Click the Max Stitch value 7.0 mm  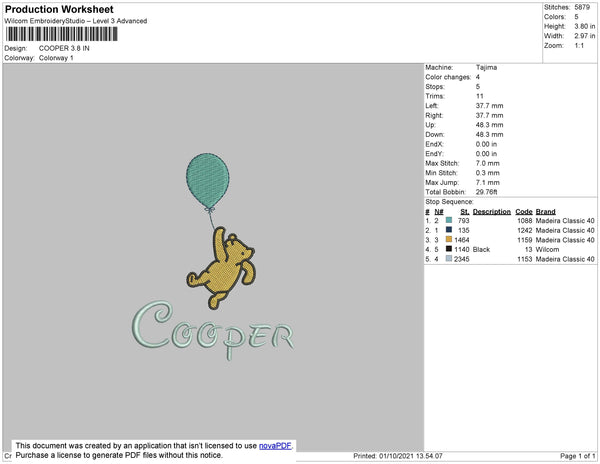[488, 163]
